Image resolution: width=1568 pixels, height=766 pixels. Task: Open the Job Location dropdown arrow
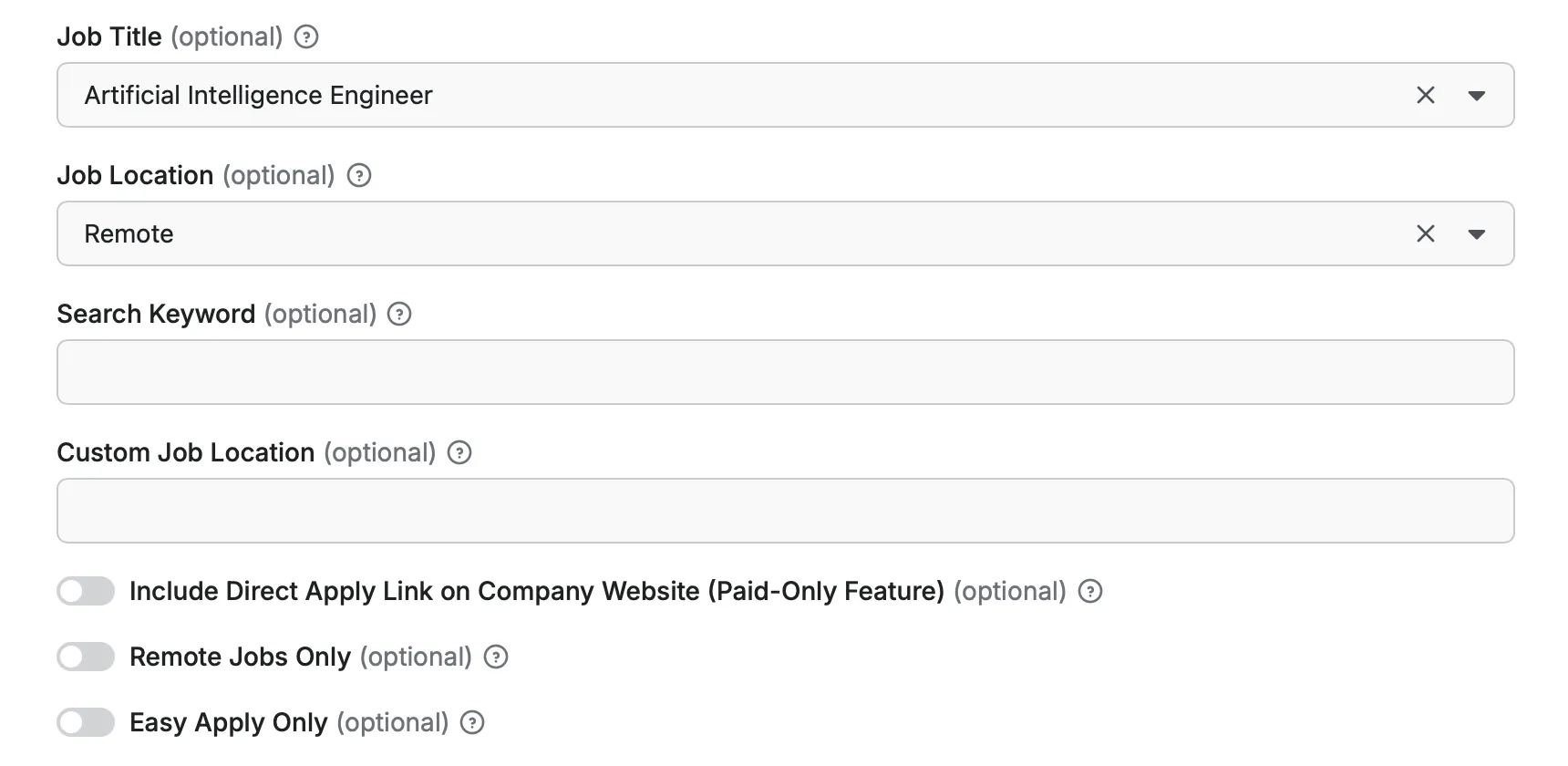(1477, 234)
